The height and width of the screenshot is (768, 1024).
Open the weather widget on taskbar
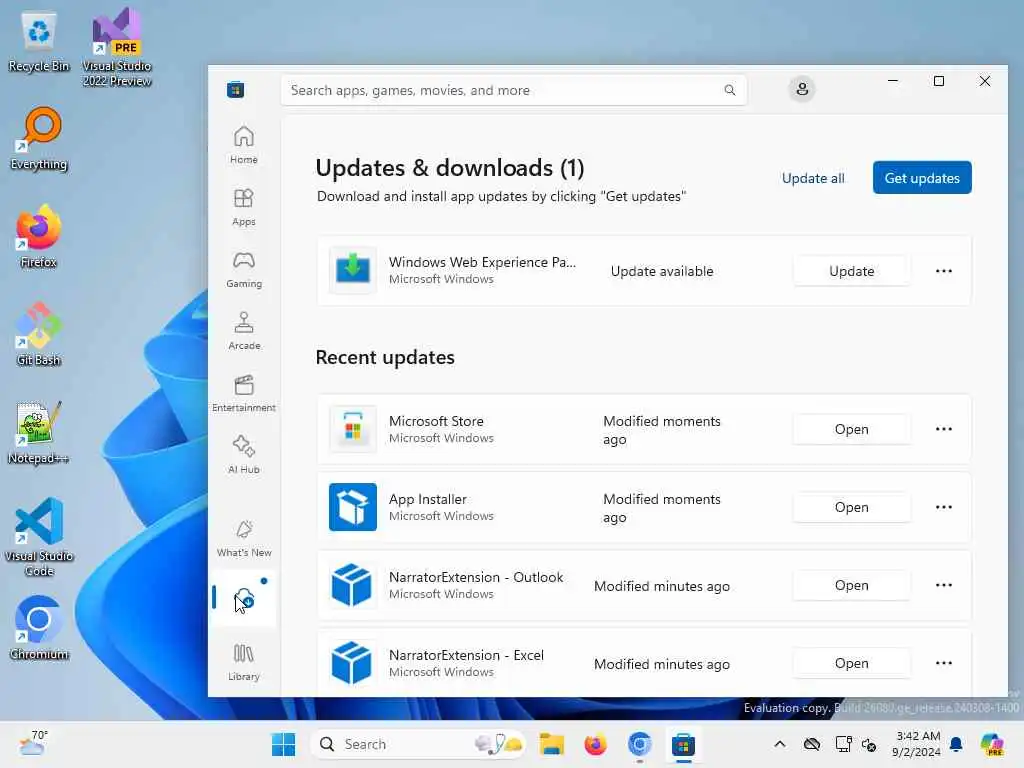[x=33, y=743]
